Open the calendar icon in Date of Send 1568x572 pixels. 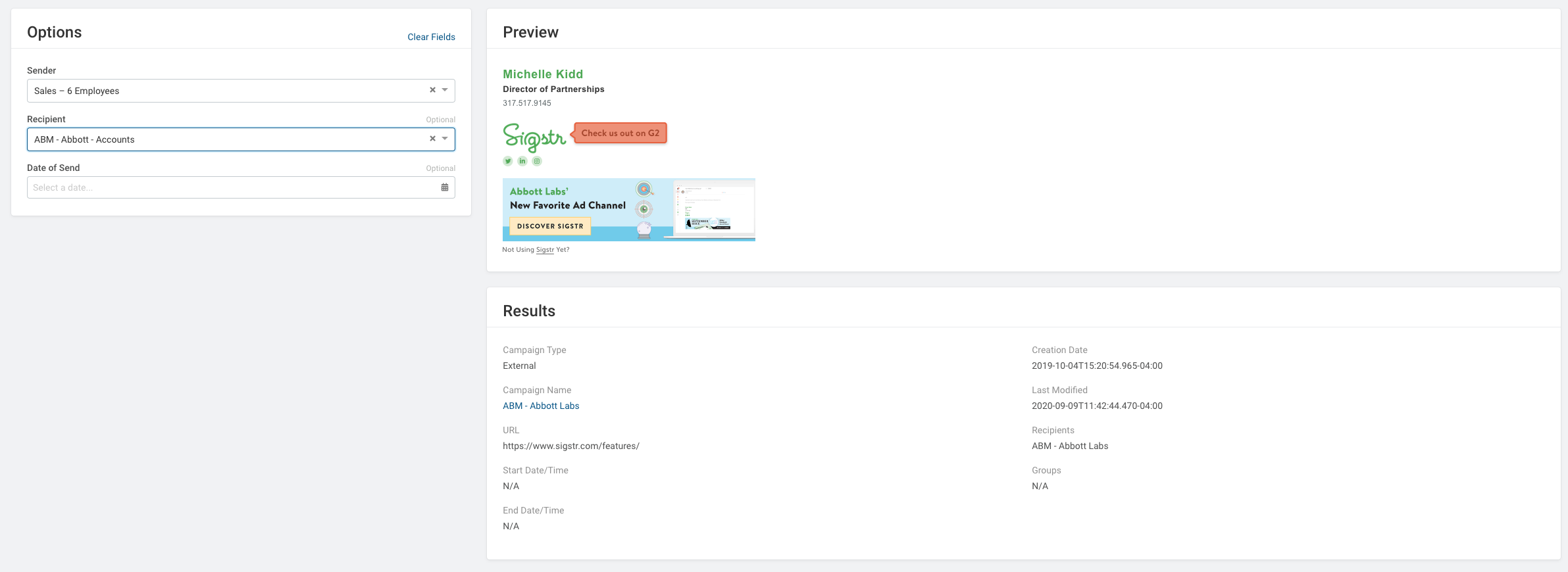[x=445, y=187]
